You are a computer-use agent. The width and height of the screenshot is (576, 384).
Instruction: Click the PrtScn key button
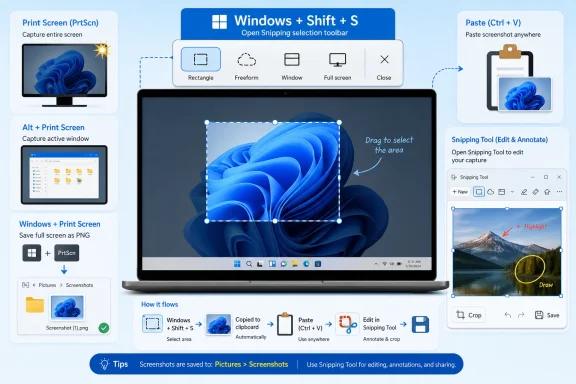(x=66, y=253)
